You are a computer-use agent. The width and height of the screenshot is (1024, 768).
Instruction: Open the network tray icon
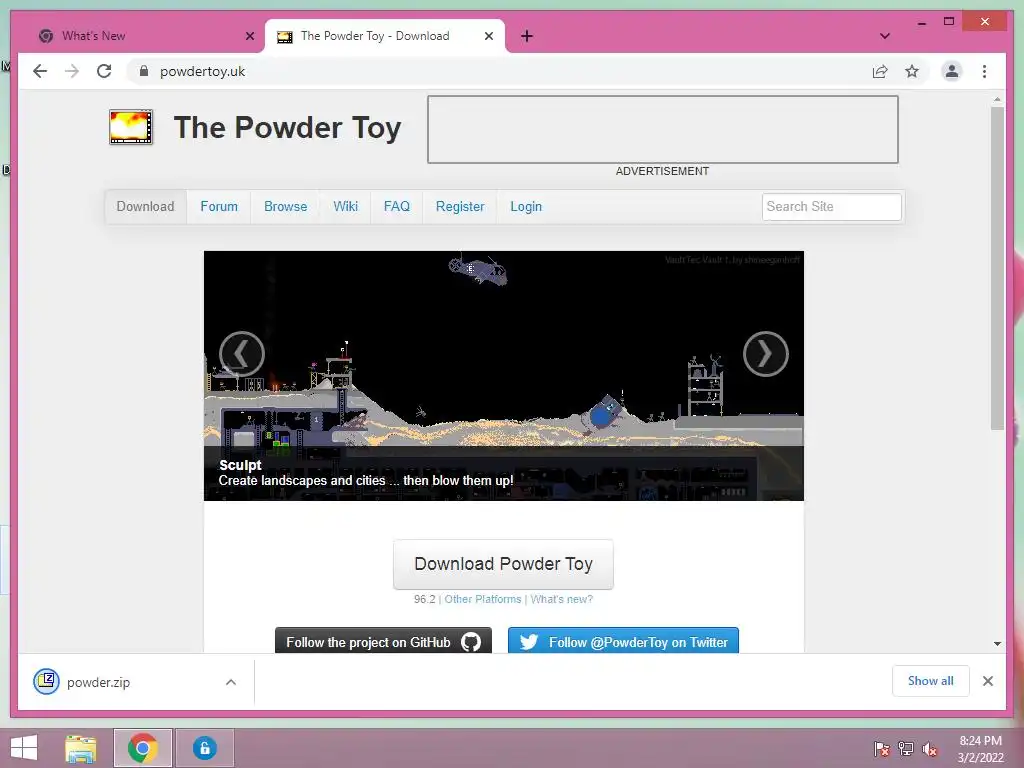906,748
